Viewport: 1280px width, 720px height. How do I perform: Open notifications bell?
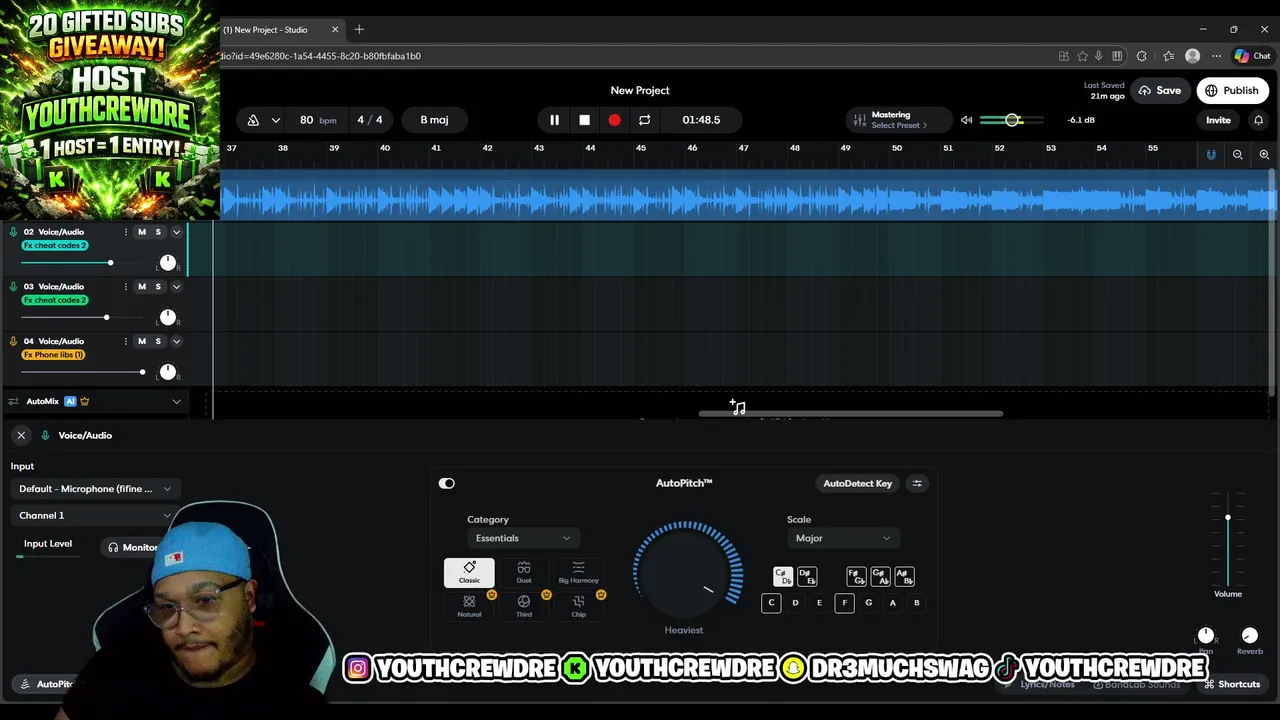[x=1258, y=120]
